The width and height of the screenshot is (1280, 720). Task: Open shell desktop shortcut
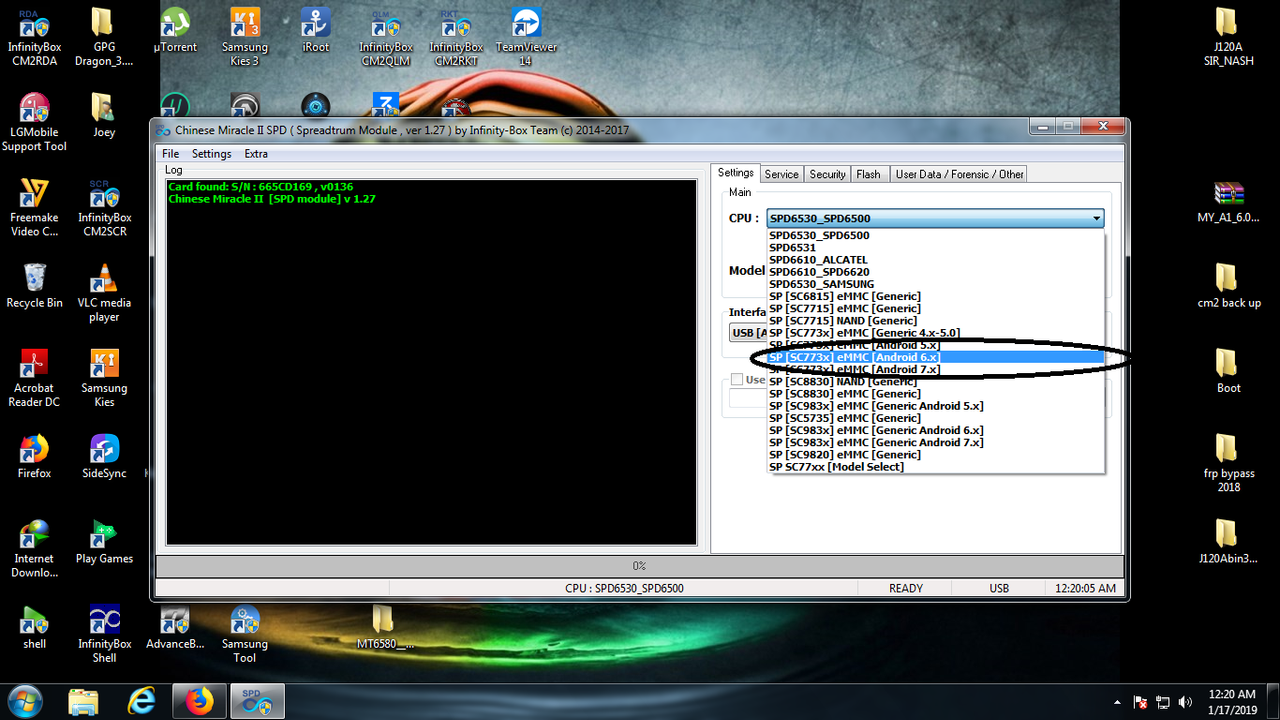point(34,626)
